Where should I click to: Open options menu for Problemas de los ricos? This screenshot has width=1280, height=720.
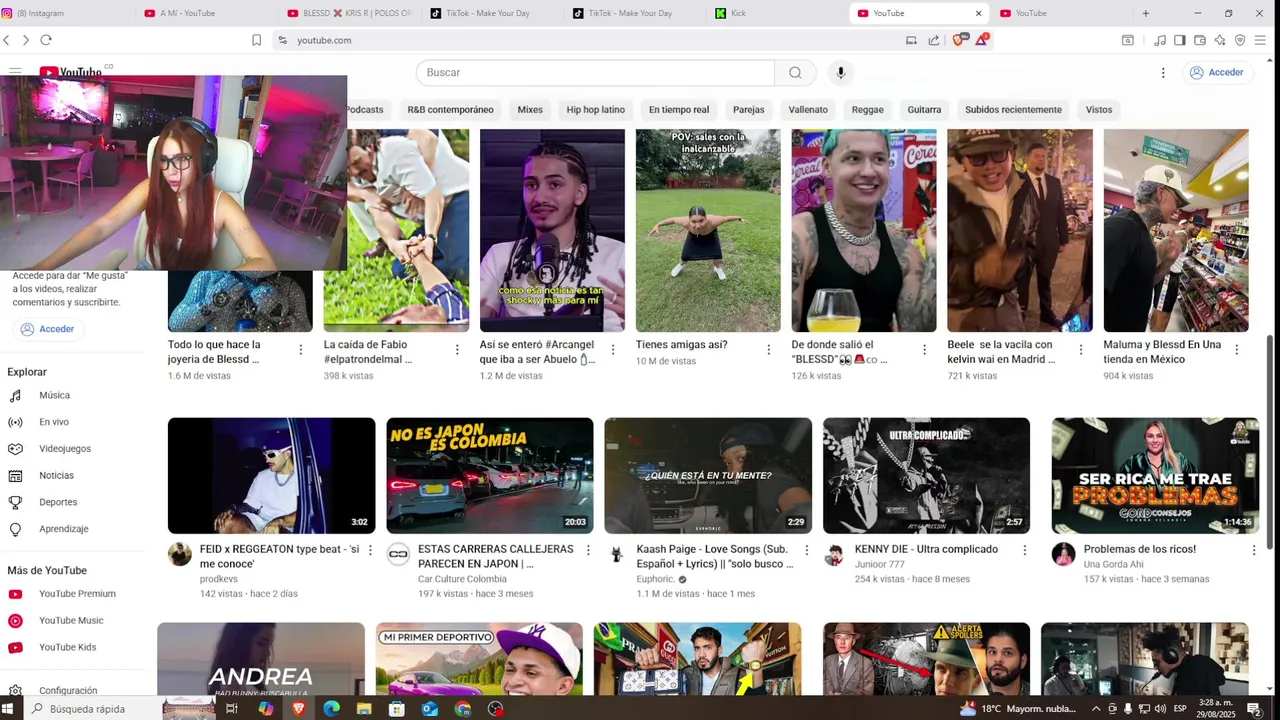(x=1254, y=550)
